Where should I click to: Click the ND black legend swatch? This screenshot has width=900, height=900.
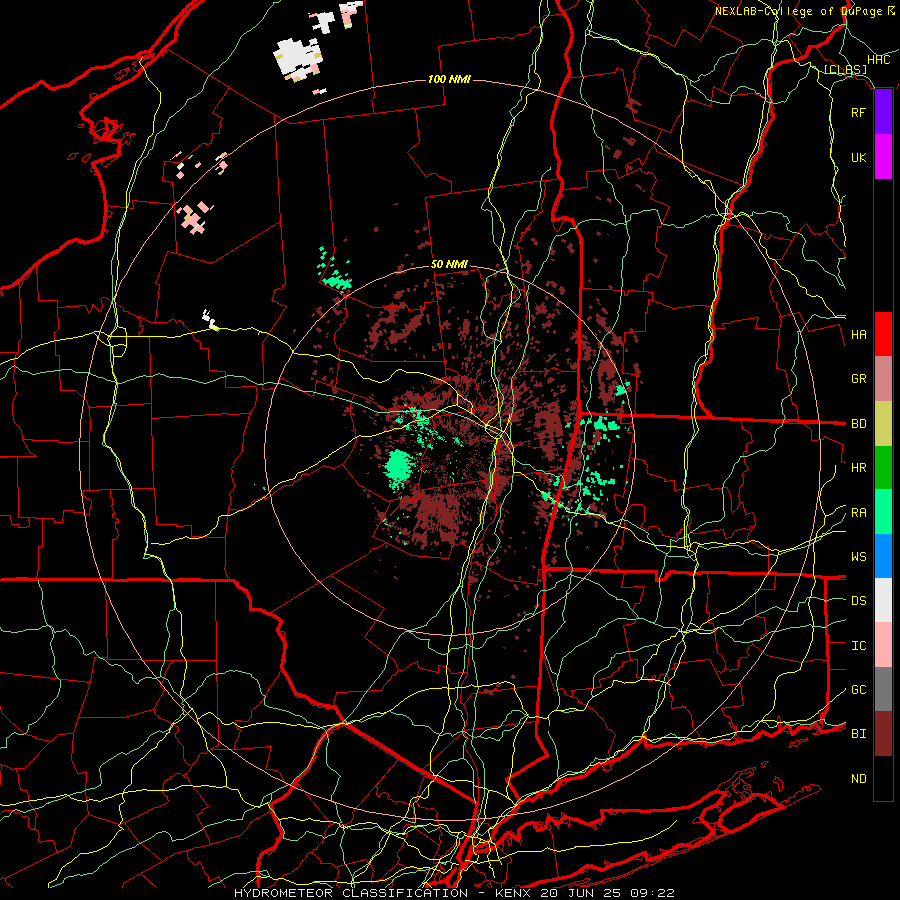tap(883, 778)
